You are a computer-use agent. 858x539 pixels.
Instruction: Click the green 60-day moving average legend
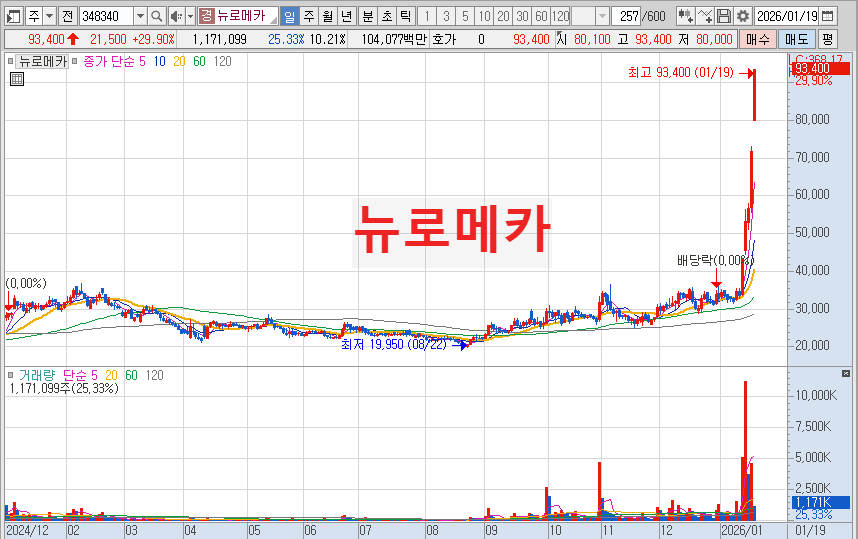click(x=199, y=61)
